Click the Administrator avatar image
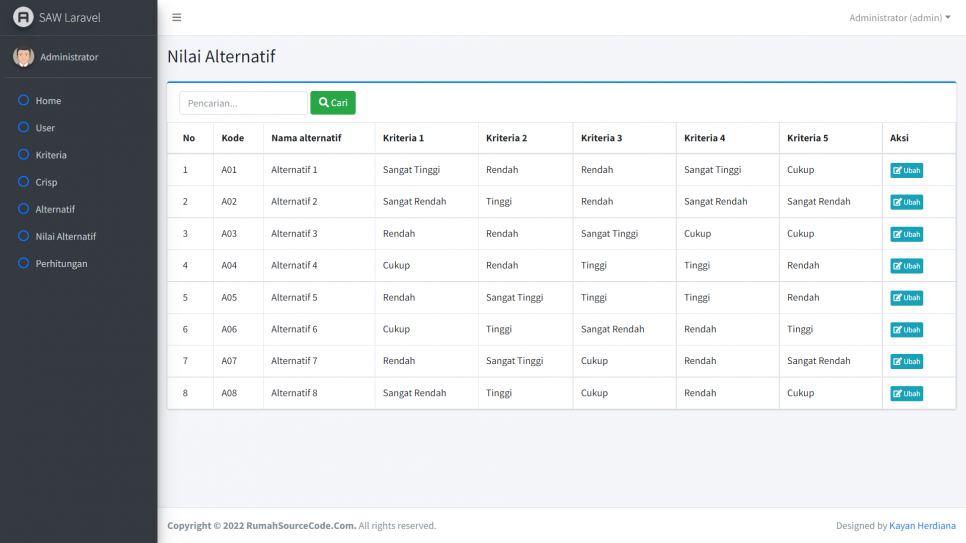Screen dimensions: 966x543 23,57
